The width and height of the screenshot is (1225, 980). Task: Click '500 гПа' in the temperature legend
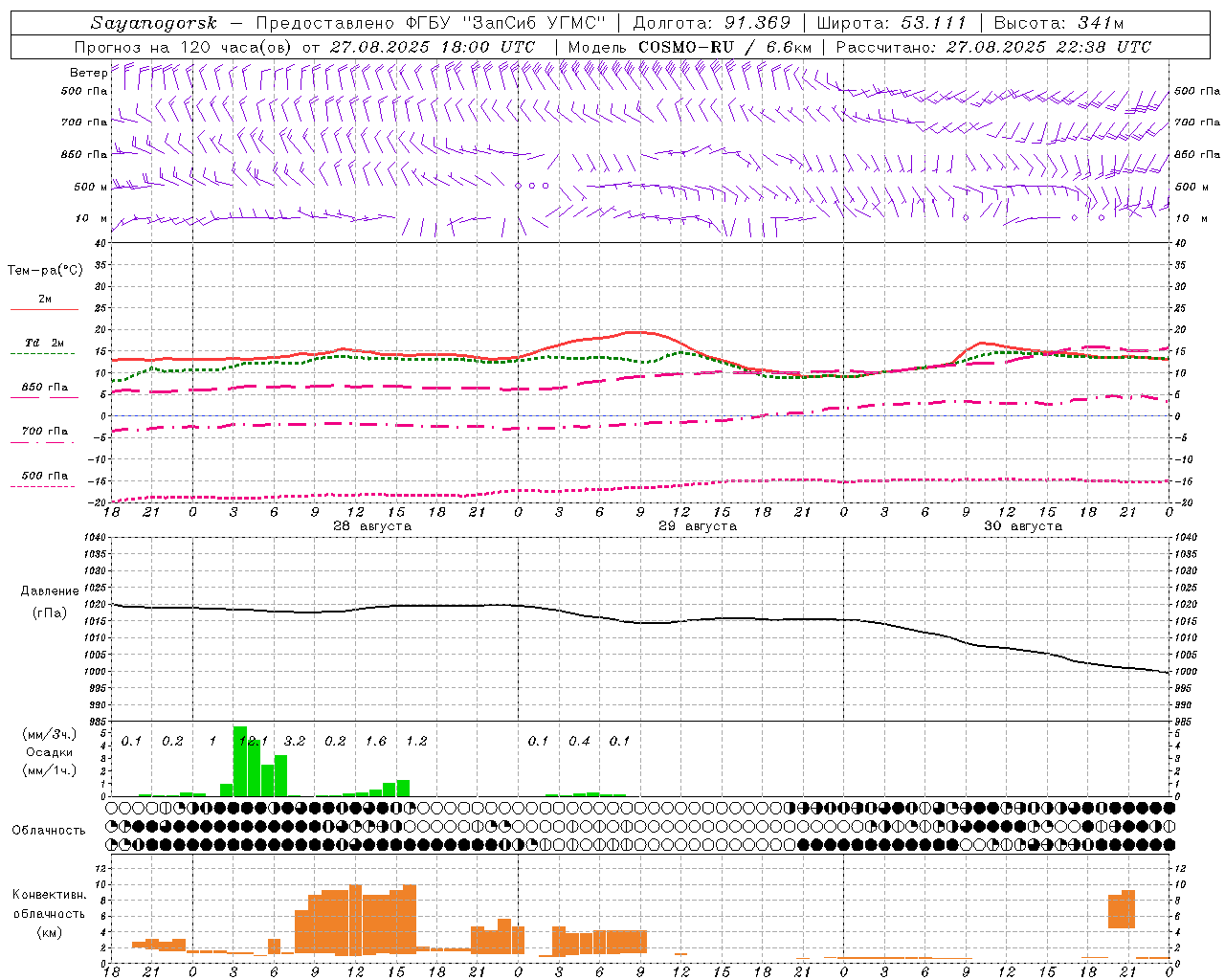point(45,476)
